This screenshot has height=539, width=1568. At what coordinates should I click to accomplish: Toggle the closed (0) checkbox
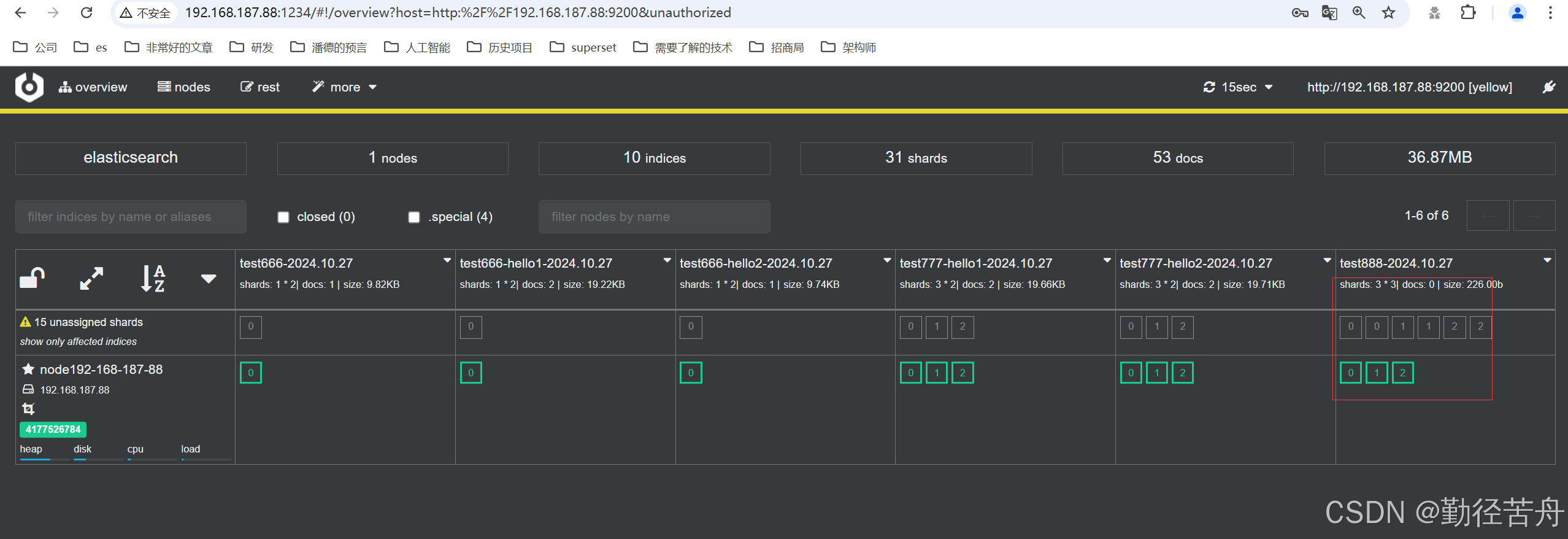(283, 217)
